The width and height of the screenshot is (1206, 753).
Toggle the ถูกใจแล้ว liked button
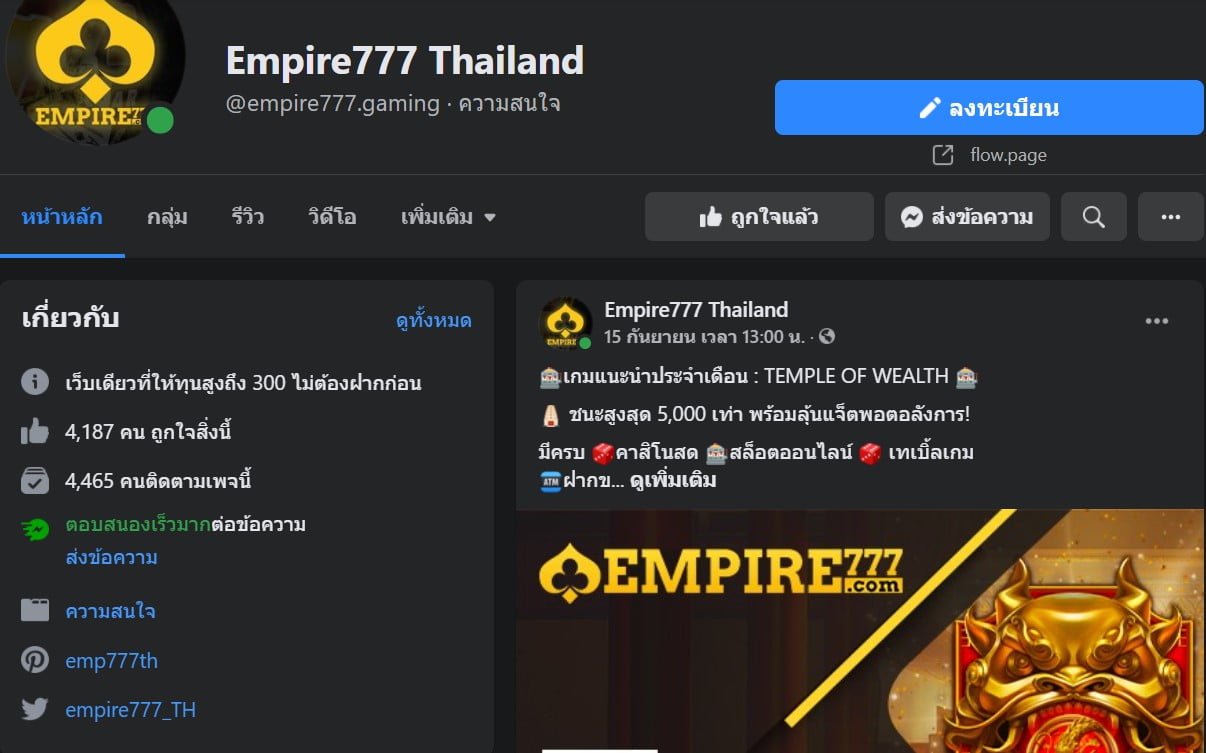(x=759, y=217)
